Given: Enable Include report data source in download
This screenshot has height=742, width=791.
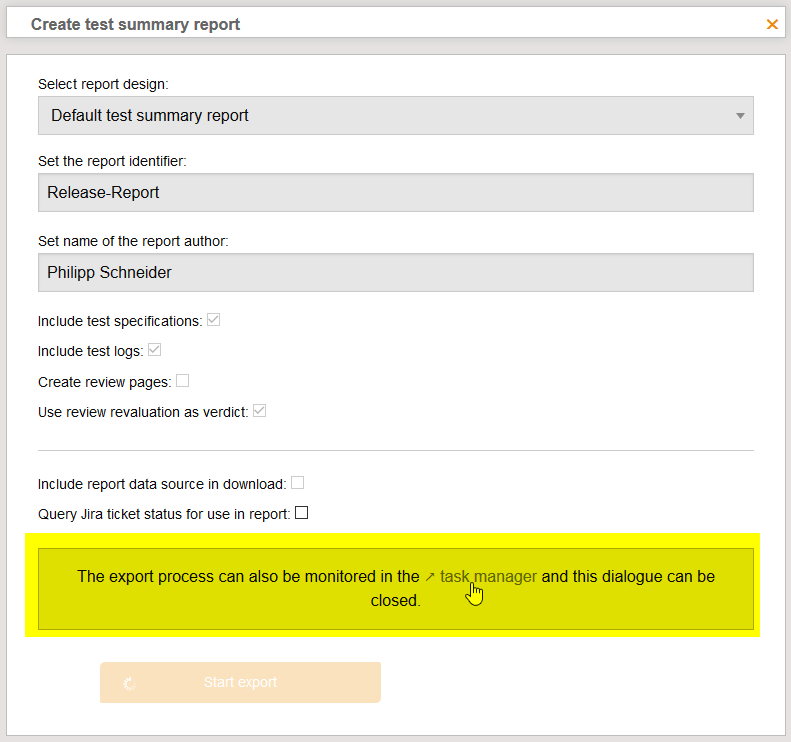Looking at the screenshot, I should tap(298, 483).
